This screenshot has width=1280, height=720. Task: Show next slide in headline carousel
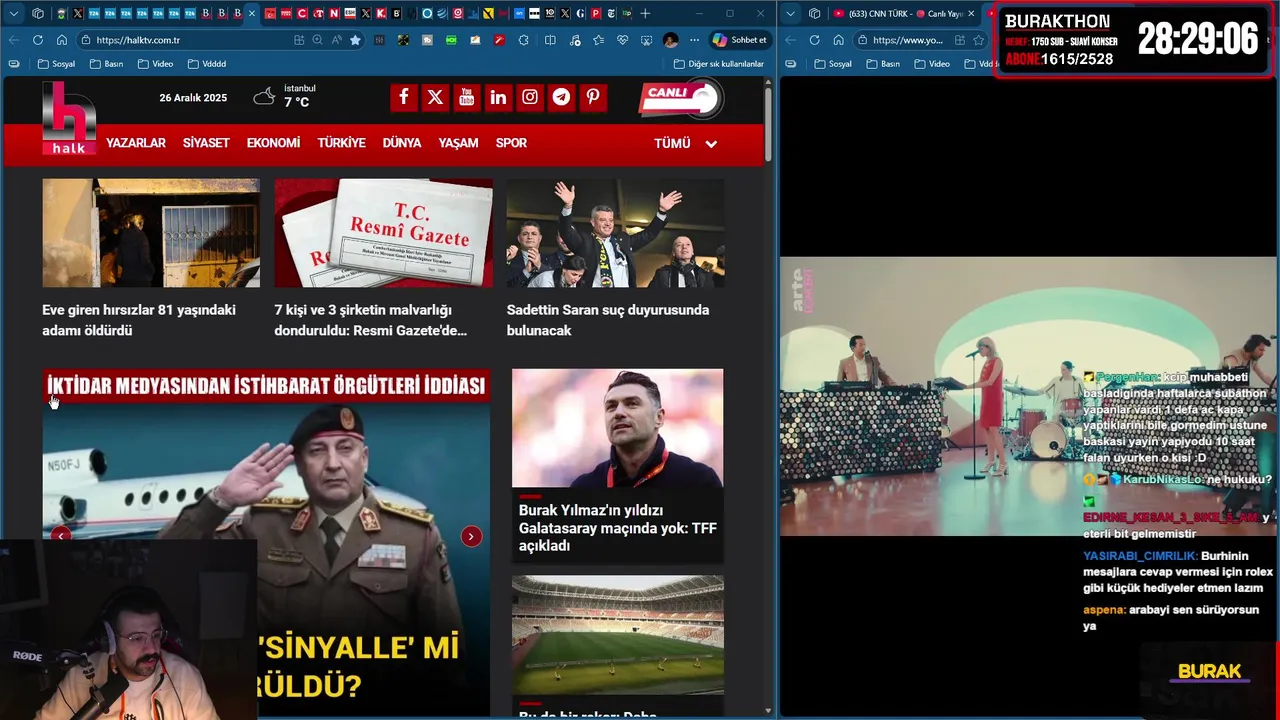click(471, 536)
